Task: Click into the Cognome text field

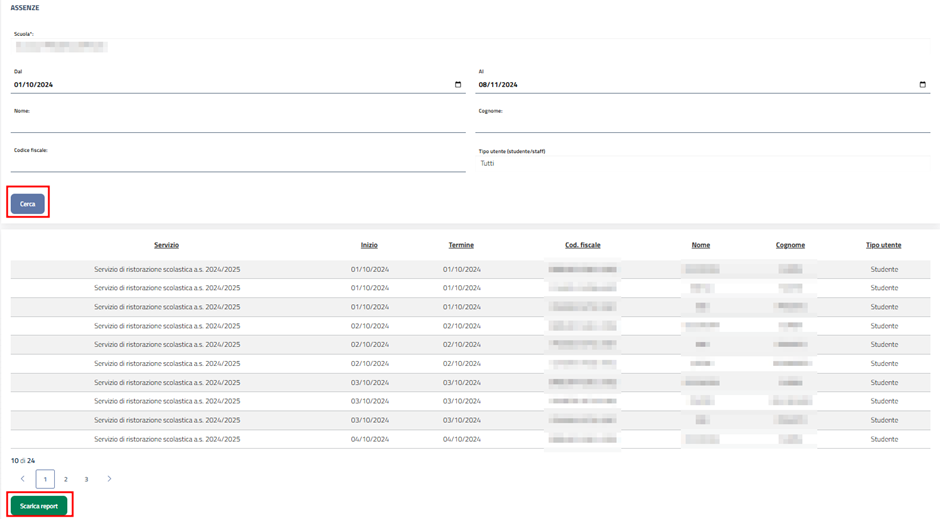Action: pos(704,124)
